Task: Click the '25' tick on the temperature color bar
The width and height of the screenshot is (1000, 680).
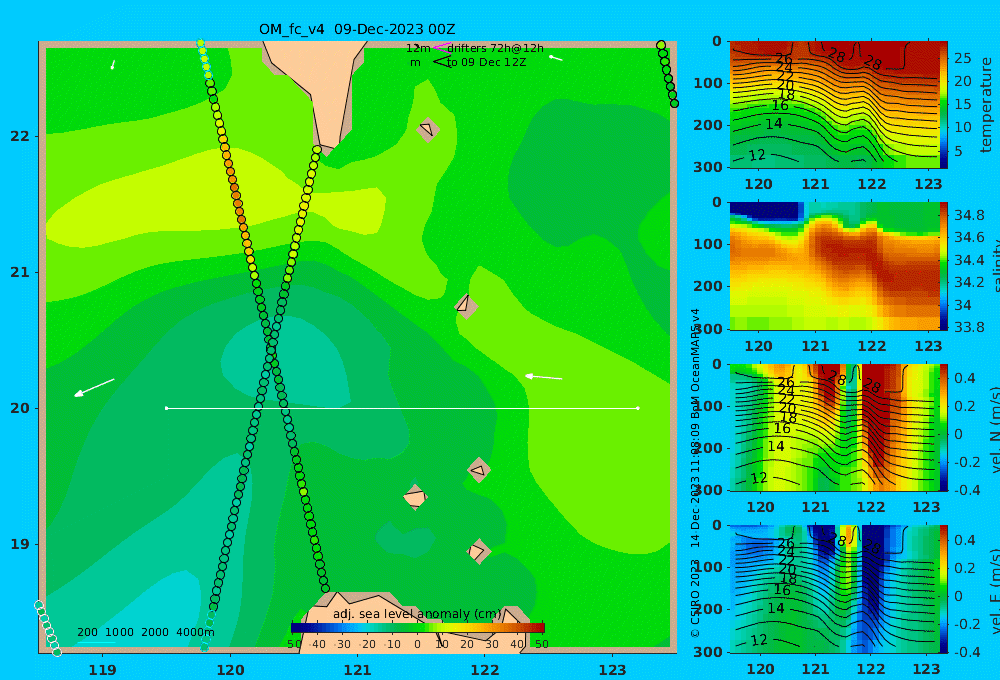Action: [x=962, y=58]
